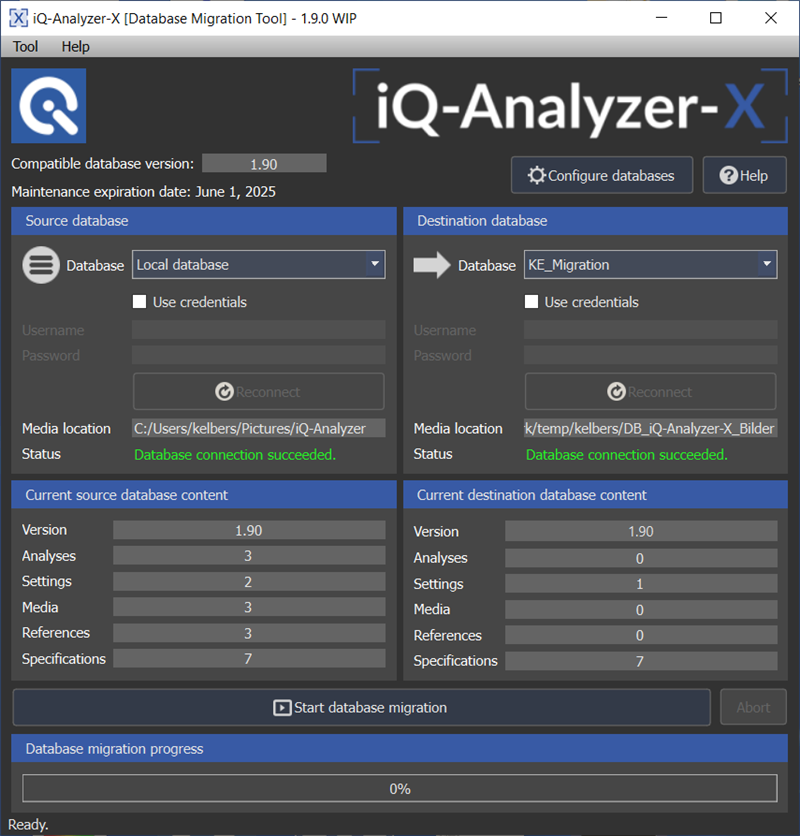The width and height of the screenshot is (800, 836).
Task: Click source status Database connection succeeded
Action: [x=235, y=455]
